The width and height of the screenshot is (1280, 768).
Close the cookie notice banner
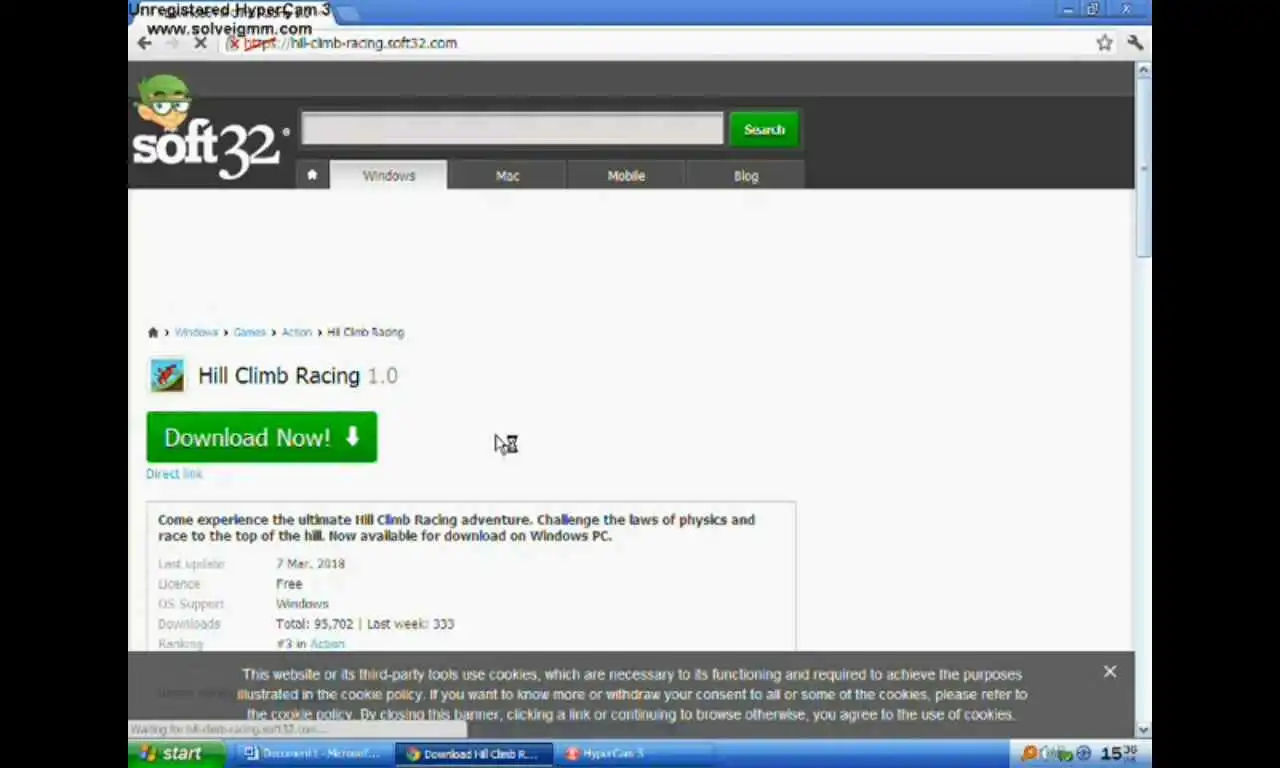tap(1110, 672)
